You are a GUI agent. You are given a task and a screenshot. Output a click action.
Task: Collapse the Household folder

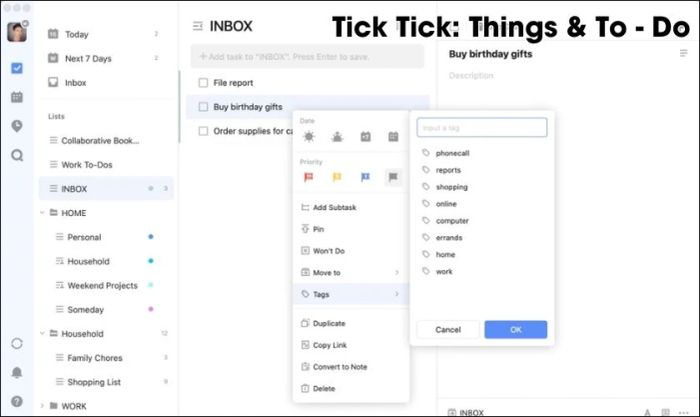pyautogui.click(x=42, y=334)
